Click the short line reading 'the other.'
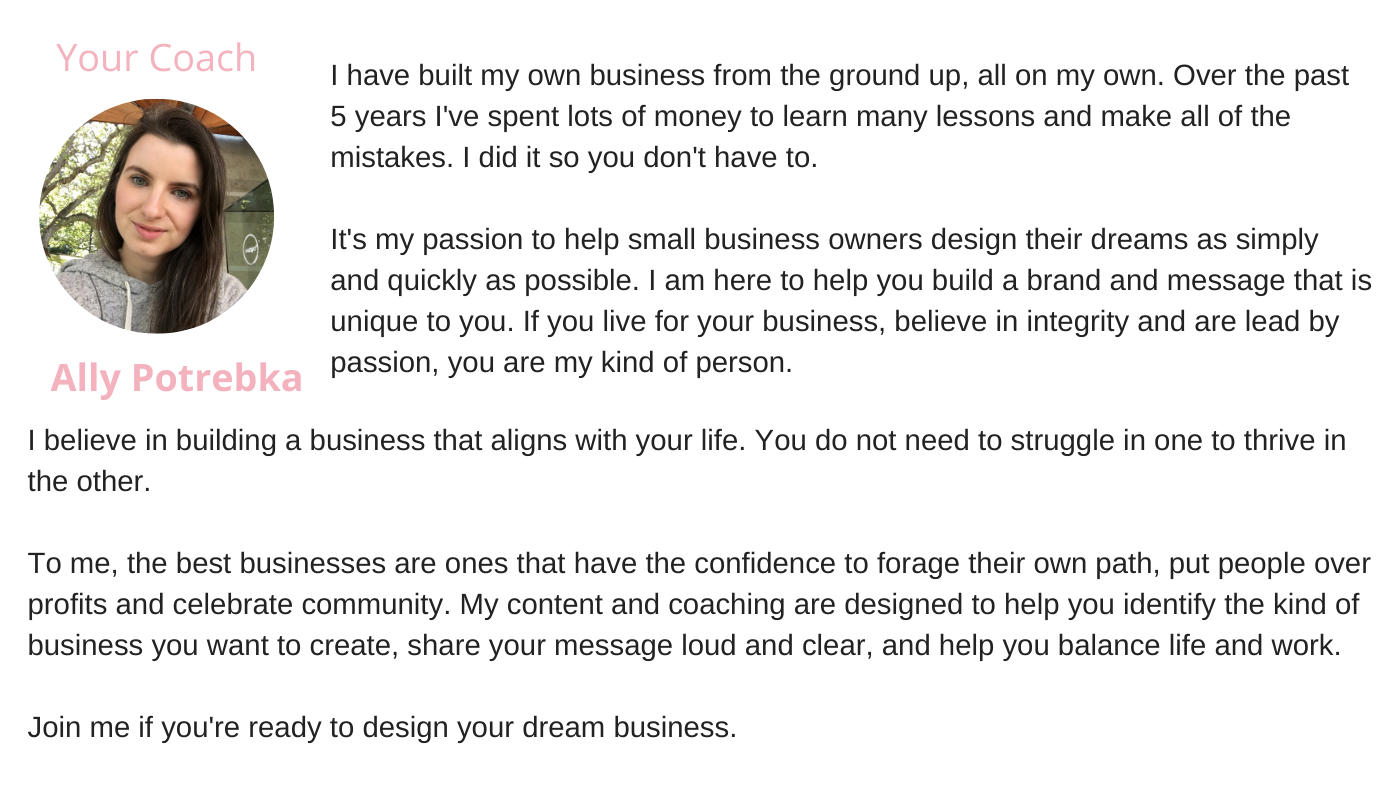 [x=89, y=482]
